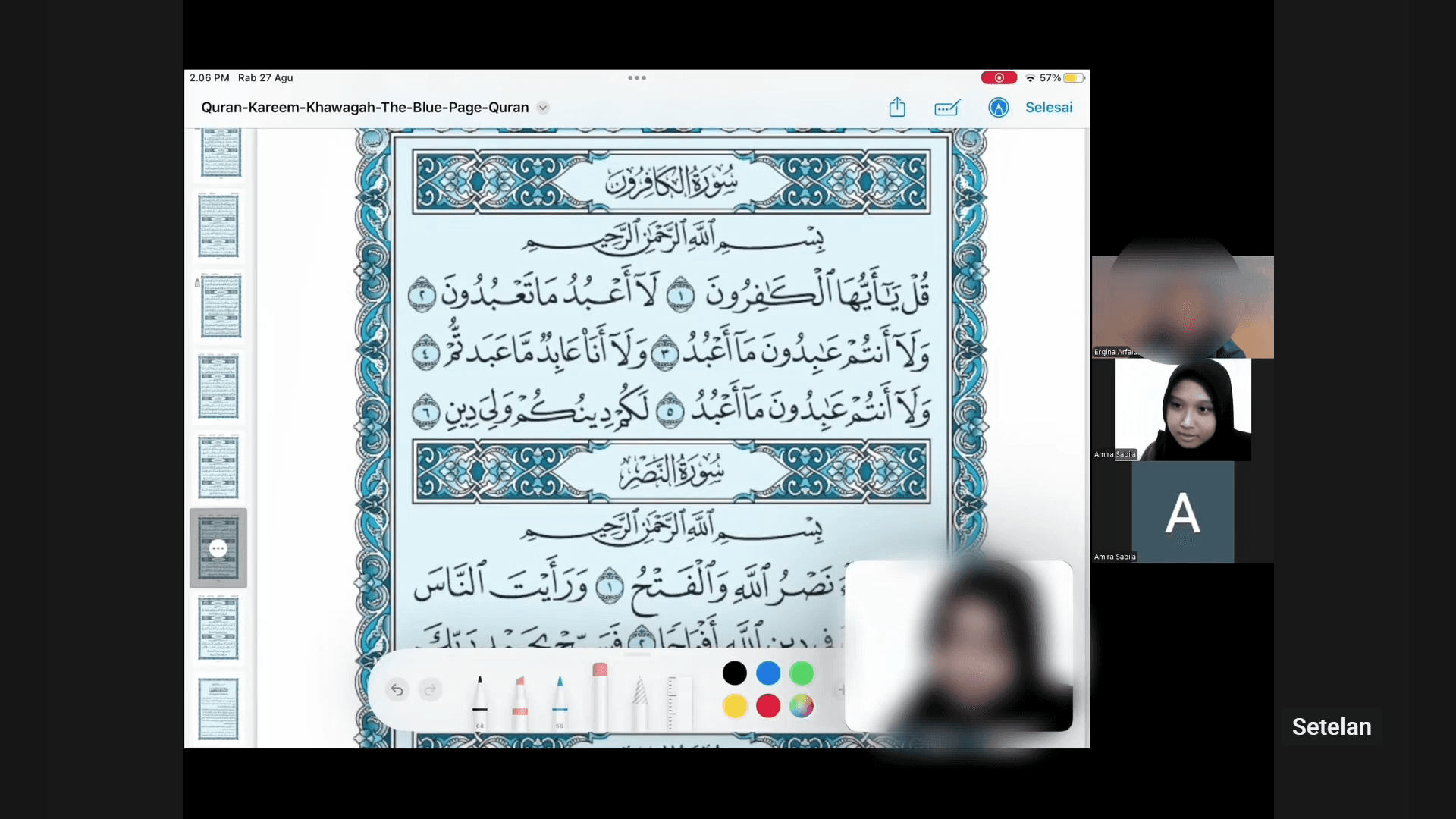This screenshot has width=1456, height=819.
Task: Tap the form-fill text field icon
Action: [947, 108]
